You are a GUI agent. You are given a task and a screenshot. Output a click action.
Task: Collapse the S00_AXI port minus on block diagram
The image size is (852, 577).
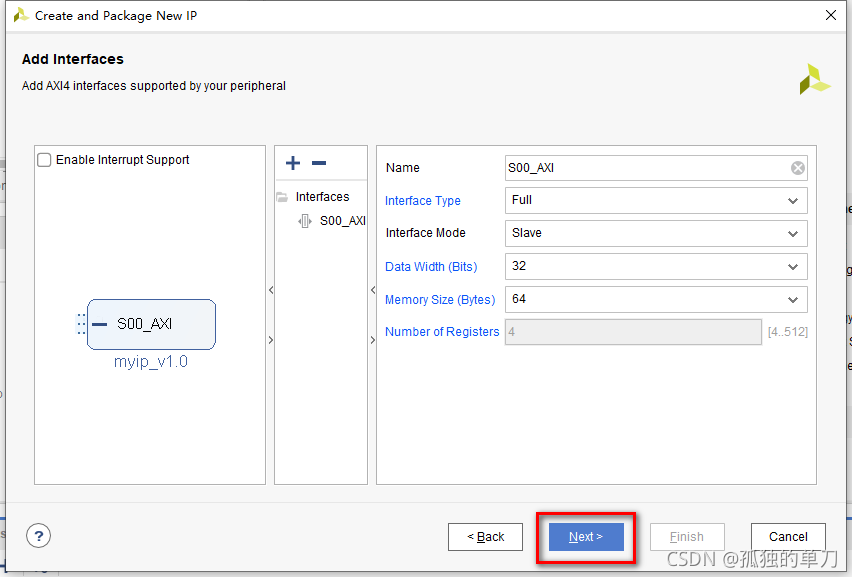pos(100,324)
